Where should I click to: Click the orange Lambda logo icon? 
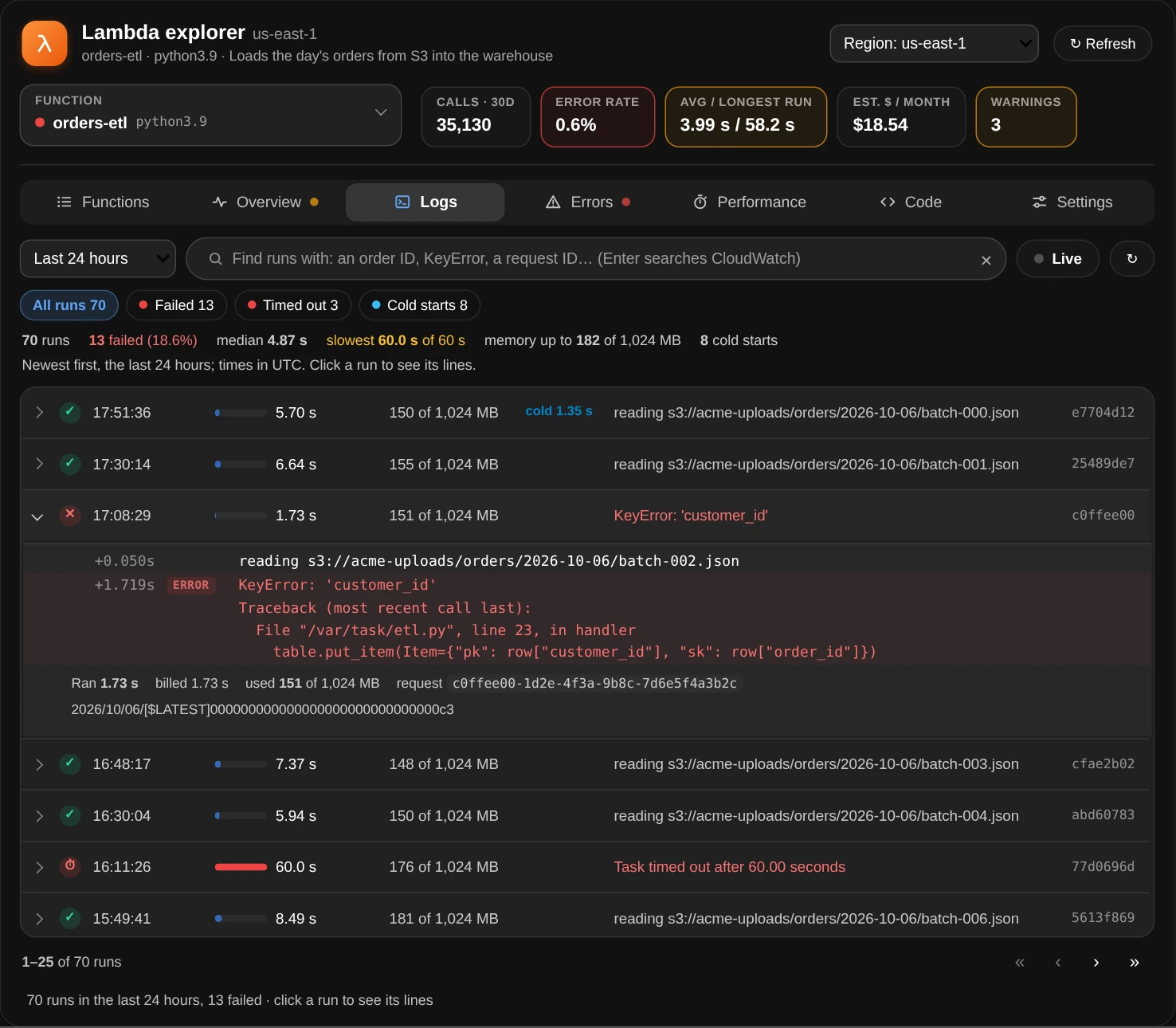point(45,43)
